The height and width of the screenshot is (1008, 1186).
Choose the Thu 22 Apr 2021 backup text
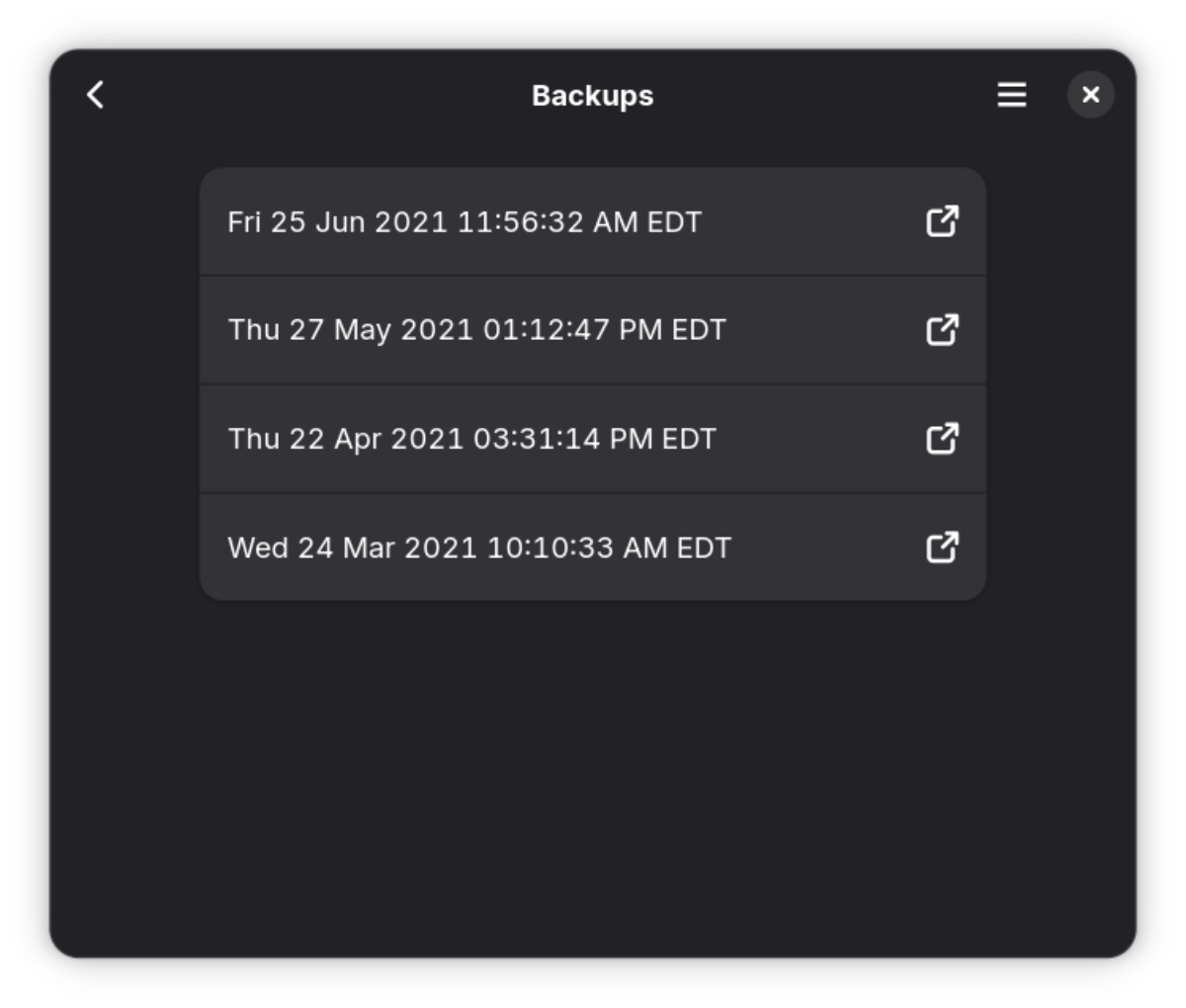pos(471,439)
